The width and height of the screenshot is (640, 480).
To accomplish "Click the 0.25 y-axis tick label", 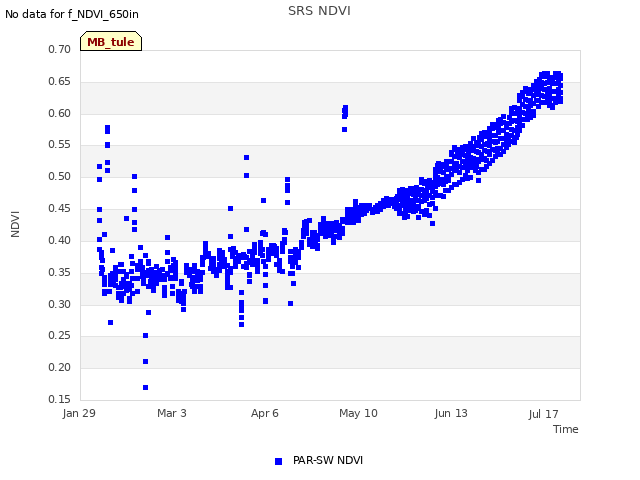I will click(60, 336).
